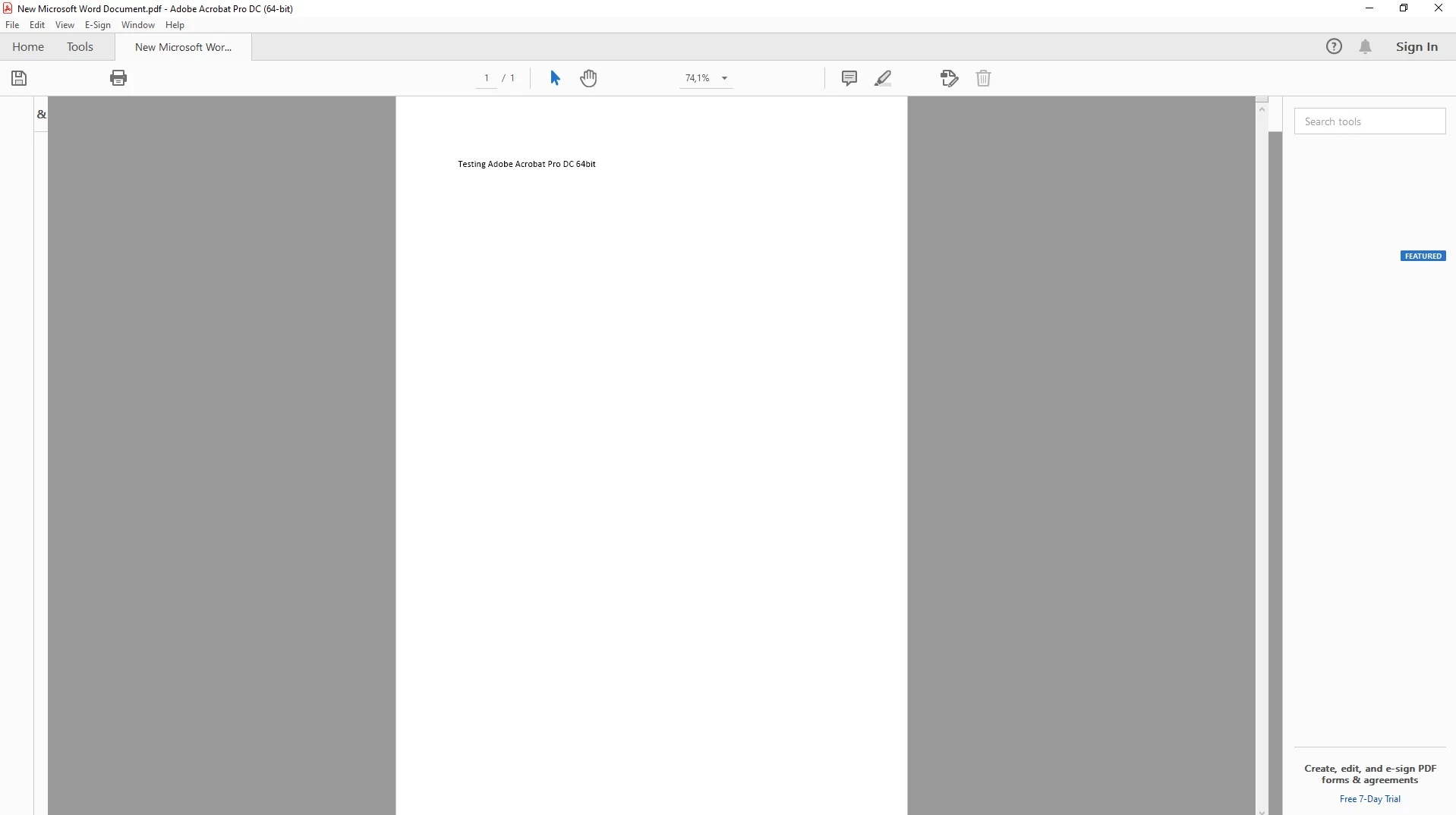Image resolution: width=1456 pixels, height=815 pixels.
Task: Click the current page number field
Action: pos(487,78)
